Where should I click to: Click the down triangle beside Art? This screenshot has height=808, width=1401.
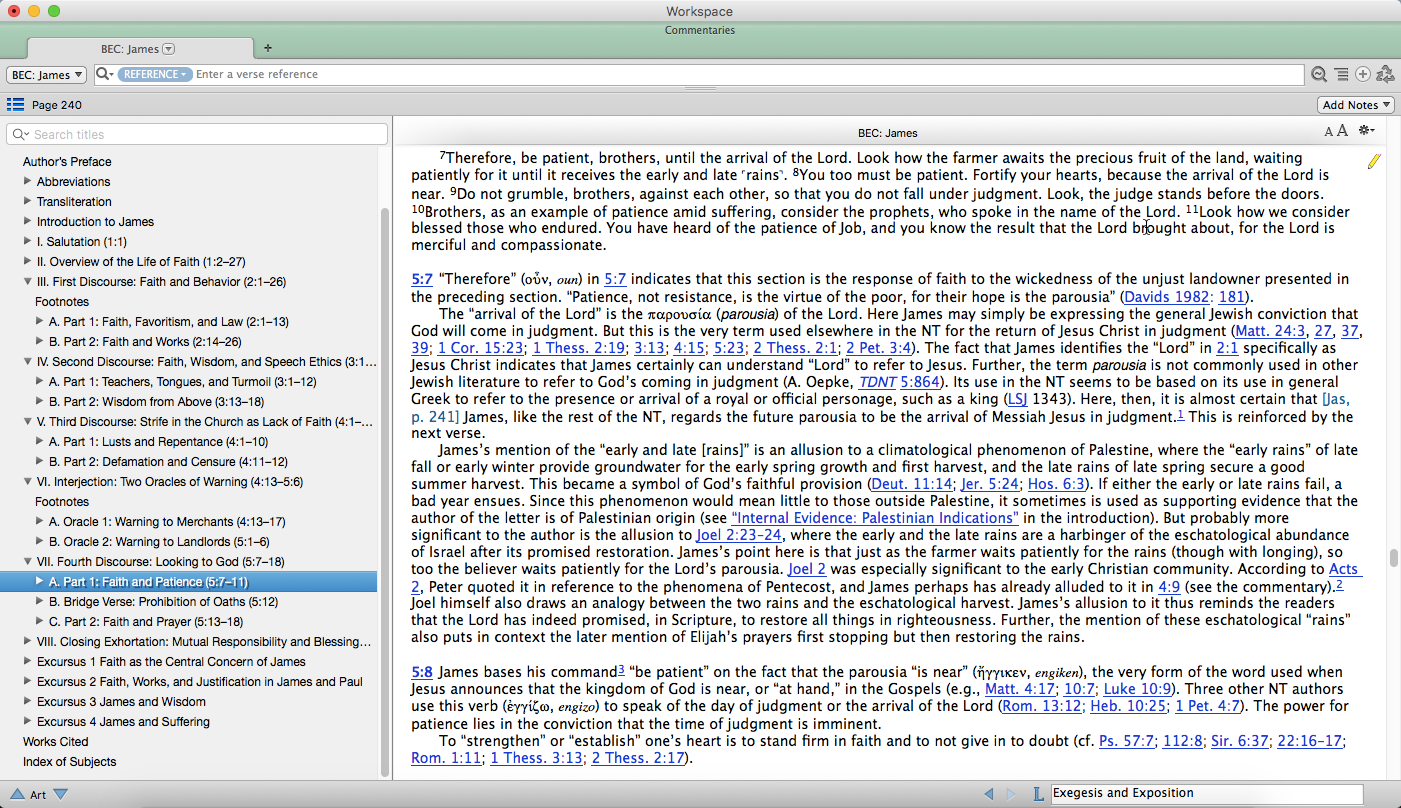(61, 794)
